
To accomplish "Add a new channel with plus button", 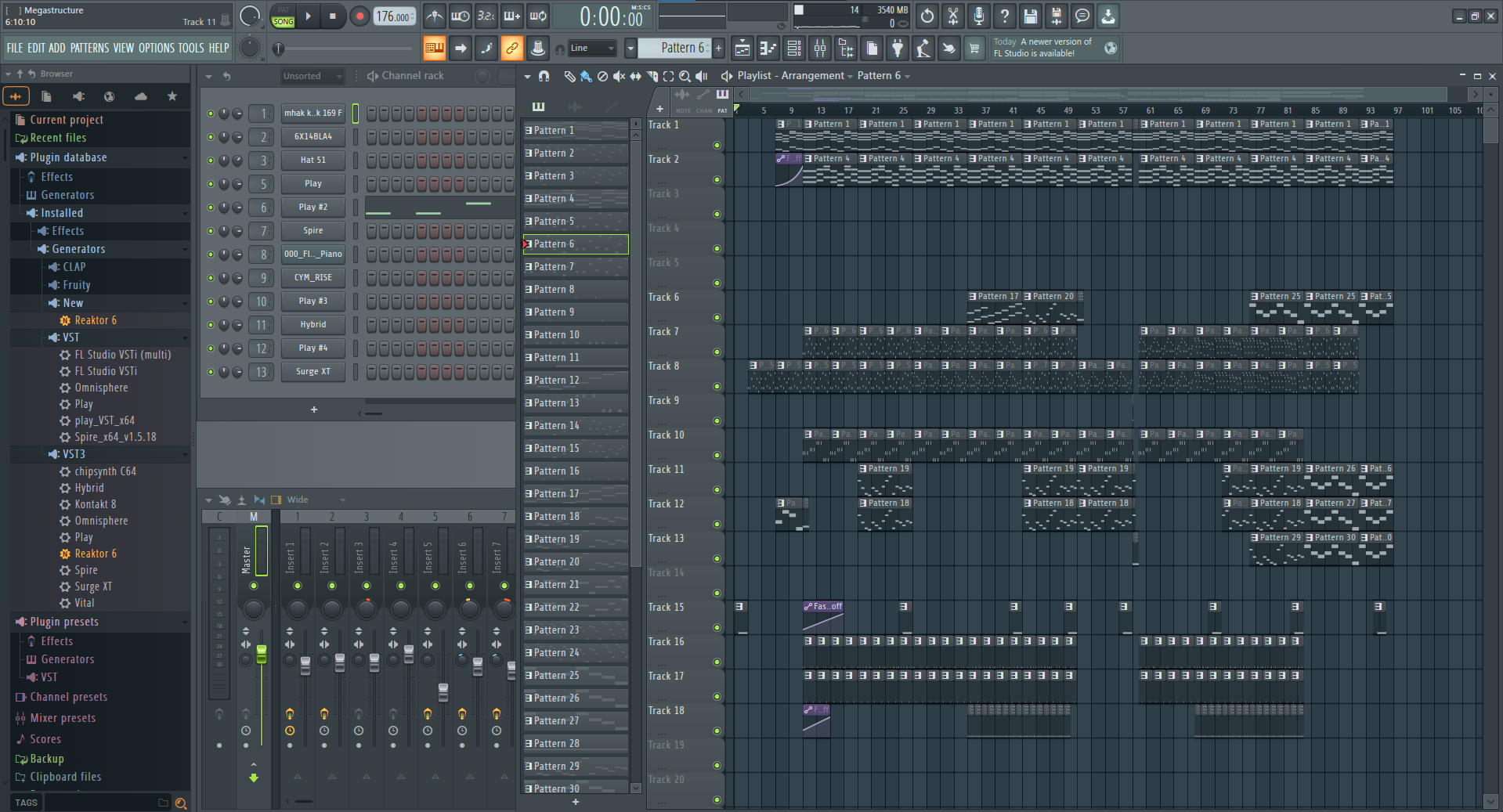I will [314, 410].
